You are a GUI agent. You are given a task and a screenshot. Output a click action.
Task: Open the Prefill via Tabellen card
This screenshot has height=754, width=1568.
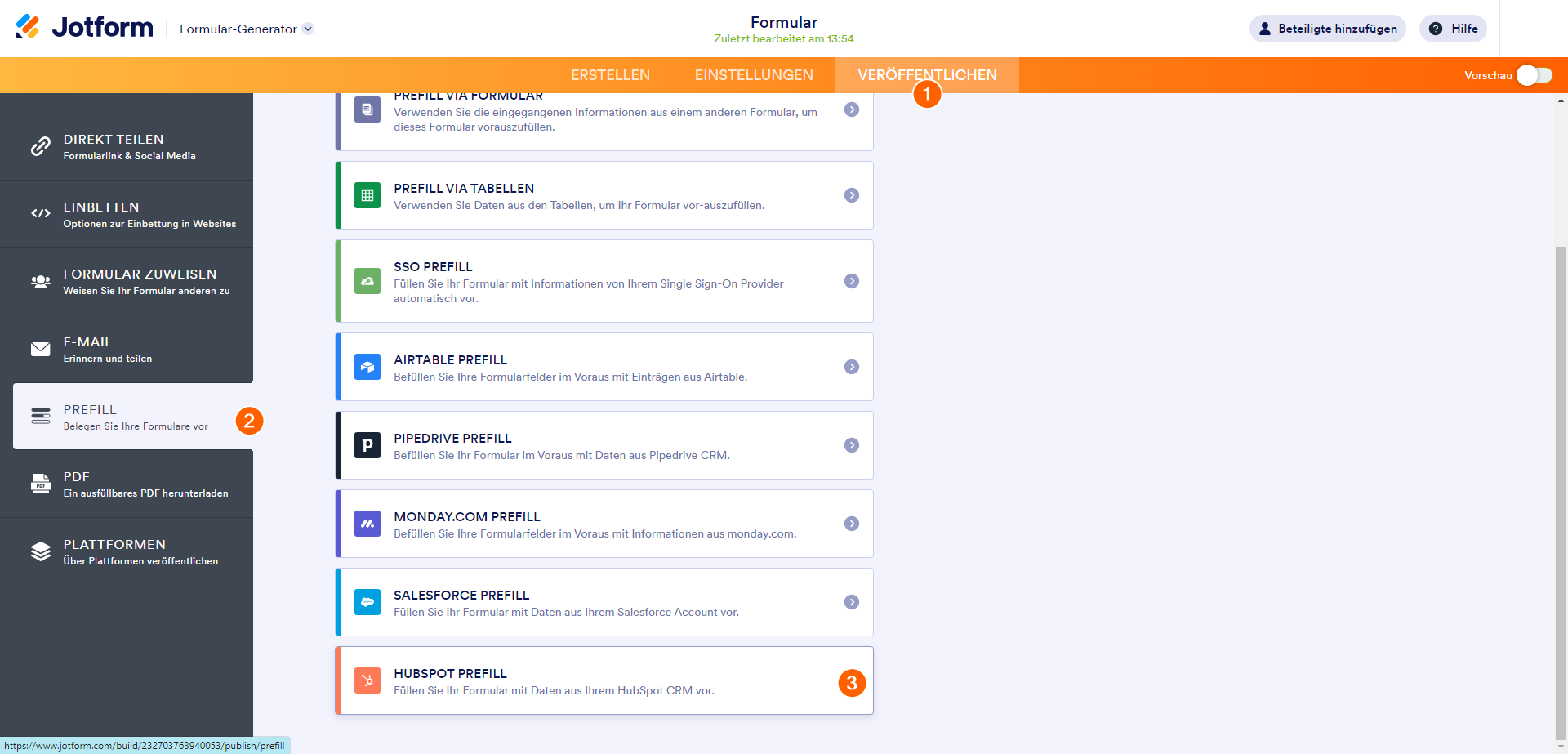point(604,195)
